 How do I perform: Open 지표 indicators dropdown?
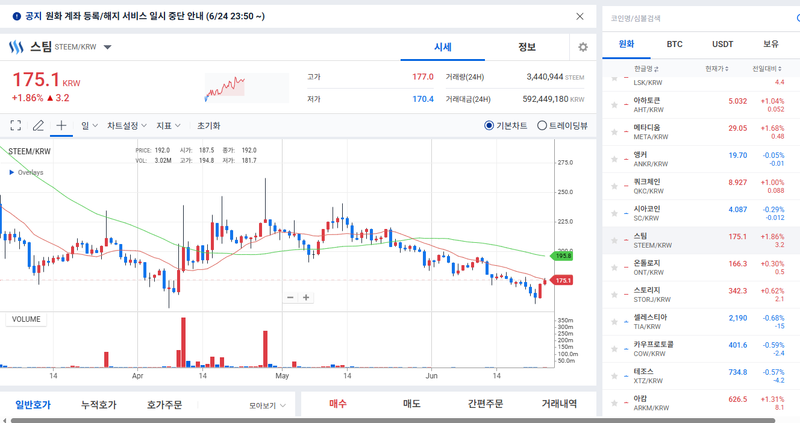coord(168,126)
